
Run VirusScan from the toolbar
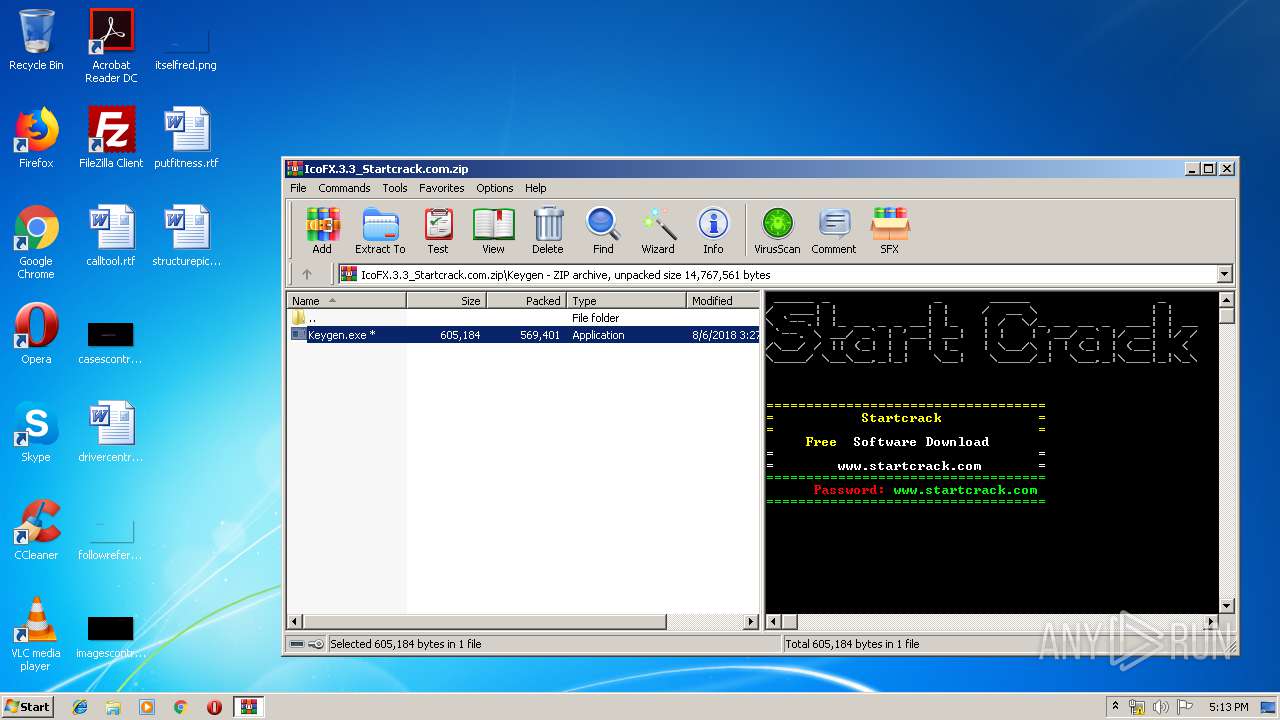(777, 231)
